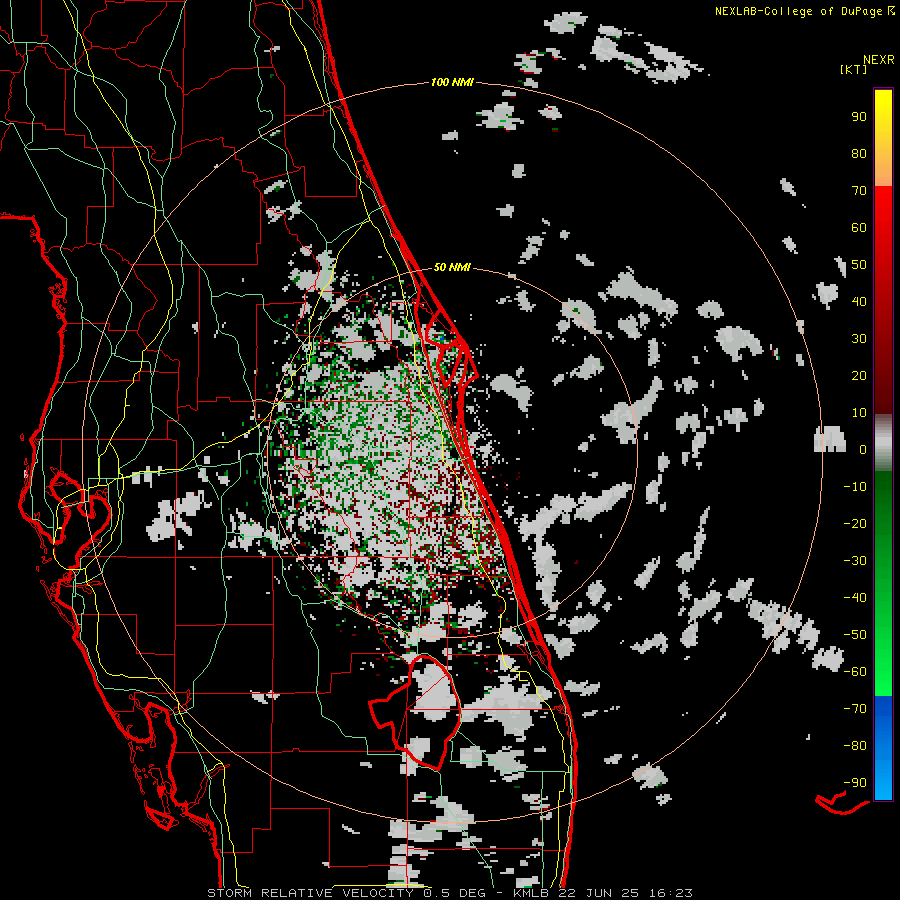Click the 90 value on velocity scale
Image resolution: width=900 pixels, height=900 pixels.
pyautogui.click(x=859, y=117)
